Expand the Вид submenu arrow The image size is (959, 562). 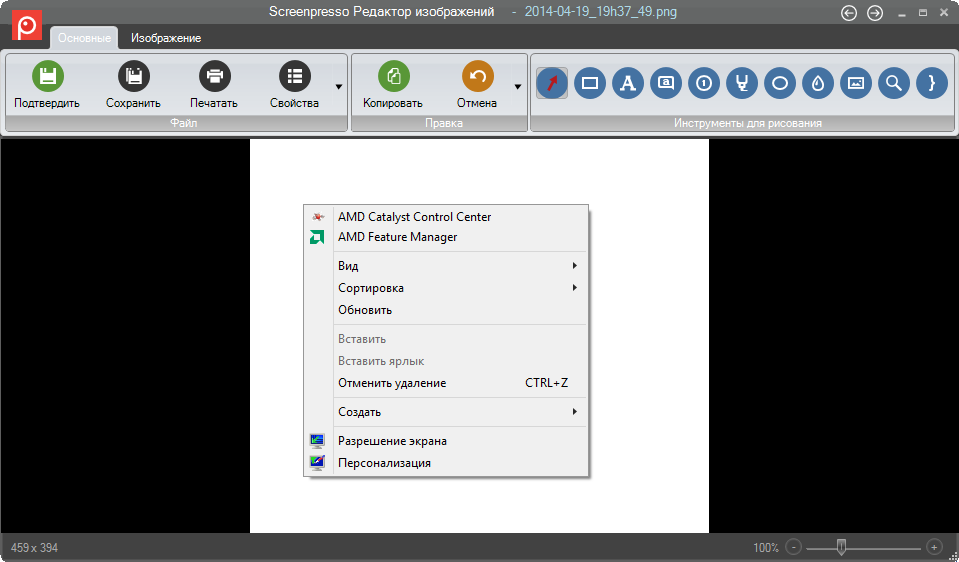click(x=575, y=265)
